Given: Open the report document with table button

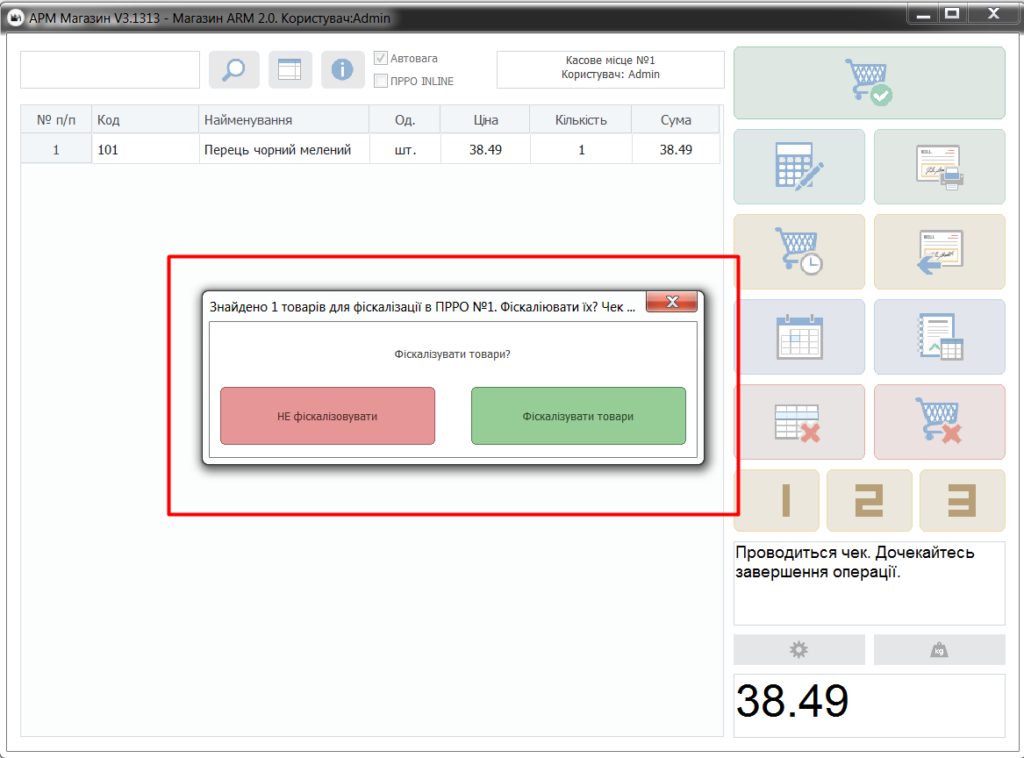Looking at the screenshot, I should (940, 337).
